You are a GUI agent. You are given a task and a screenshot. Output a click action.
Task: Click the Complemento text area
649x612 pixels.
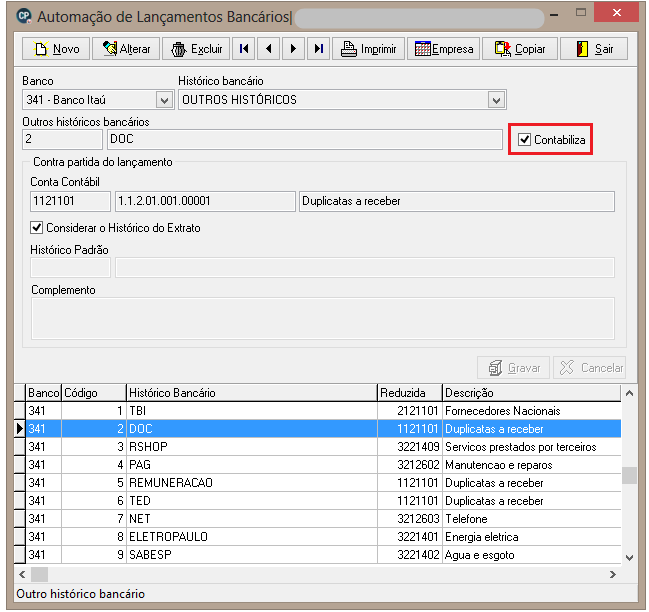[323, 319]
